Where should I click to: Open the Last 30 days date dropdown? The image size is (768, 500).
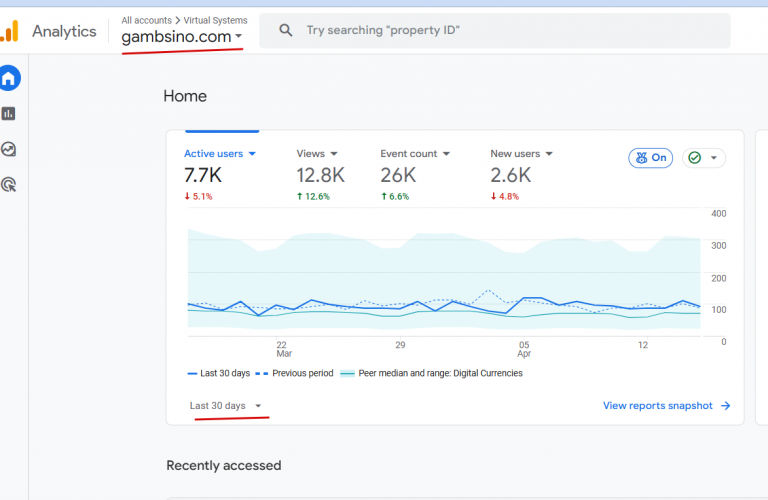(x=226, y=406)
